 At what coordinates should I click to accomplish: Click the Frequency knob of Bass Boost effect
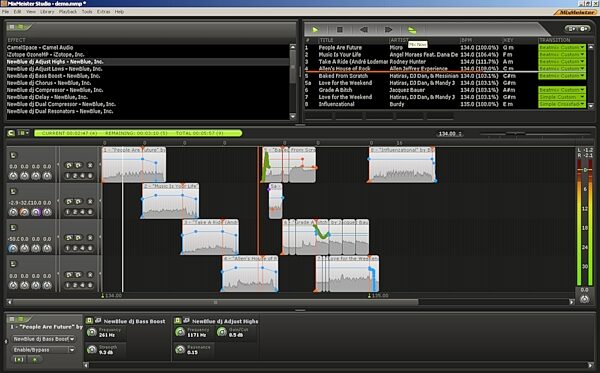tap(92, 332)
